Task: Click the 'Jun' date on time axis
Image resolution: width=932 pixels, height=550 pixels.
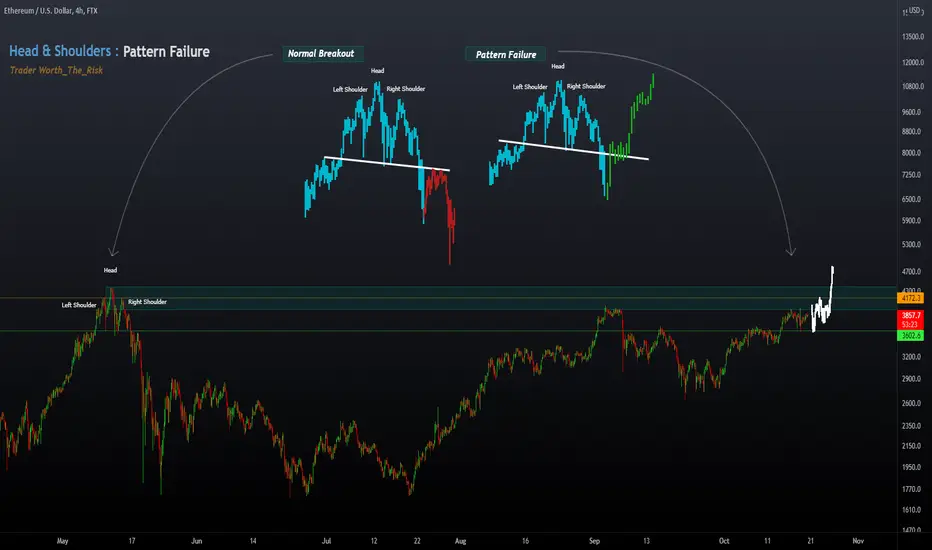Action: pos(197,541)
